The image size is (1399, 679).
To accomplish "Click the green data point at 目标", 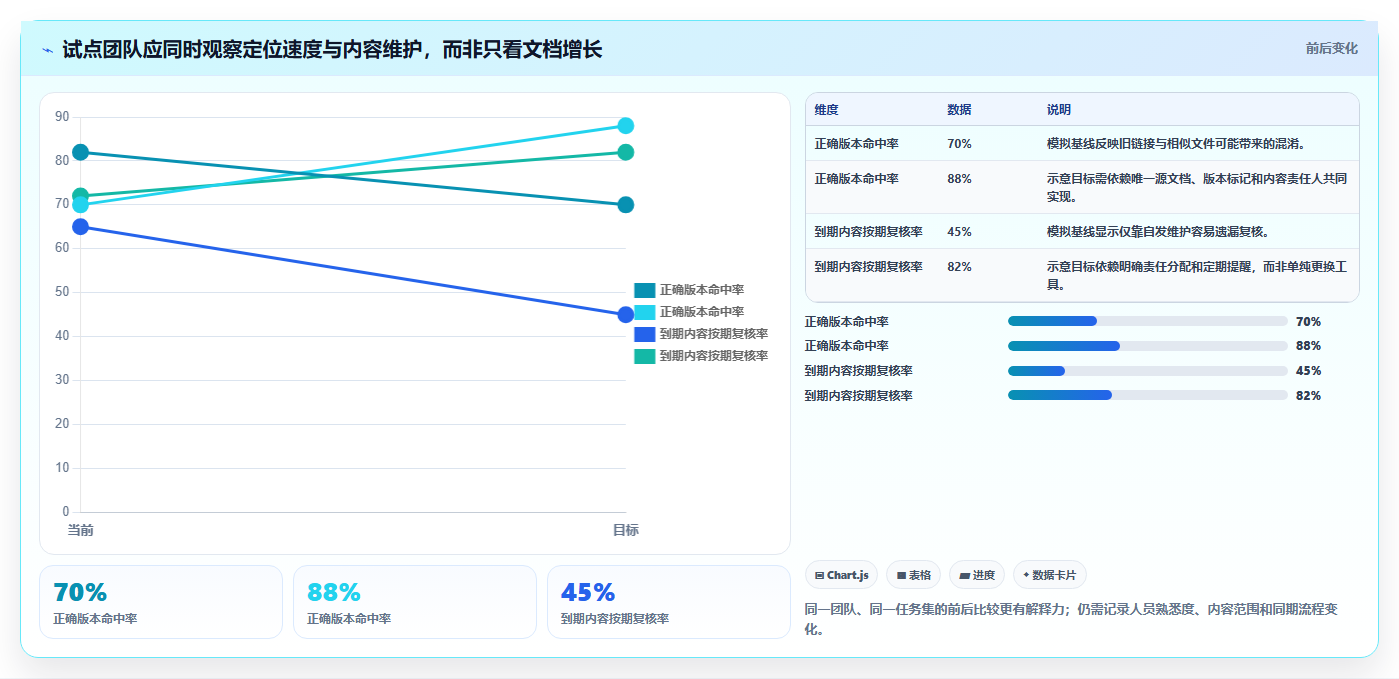I will click(x=626, y=152).
